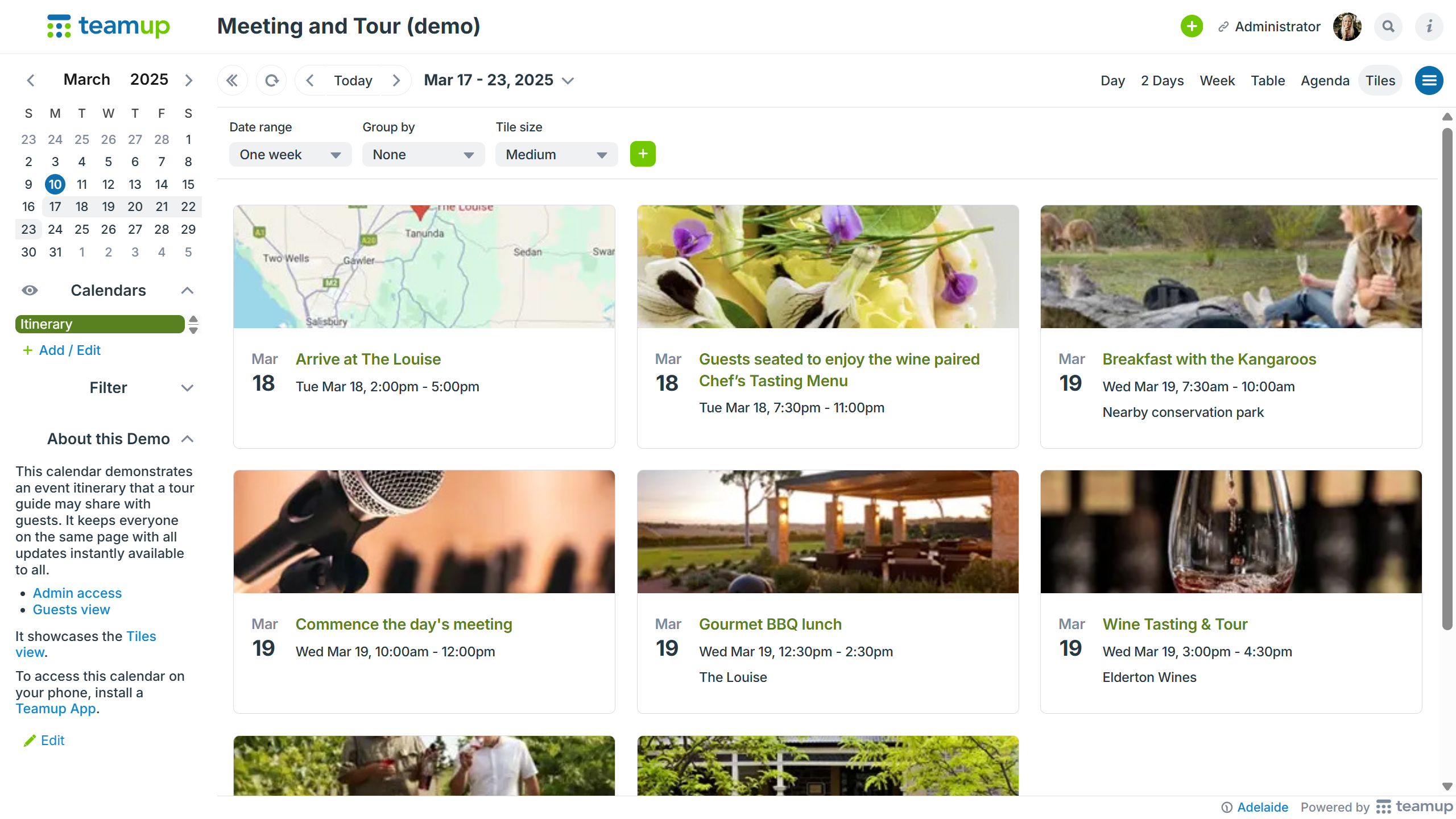Open the search magnifier icon
The image size is (1456, 819).
1388,27
